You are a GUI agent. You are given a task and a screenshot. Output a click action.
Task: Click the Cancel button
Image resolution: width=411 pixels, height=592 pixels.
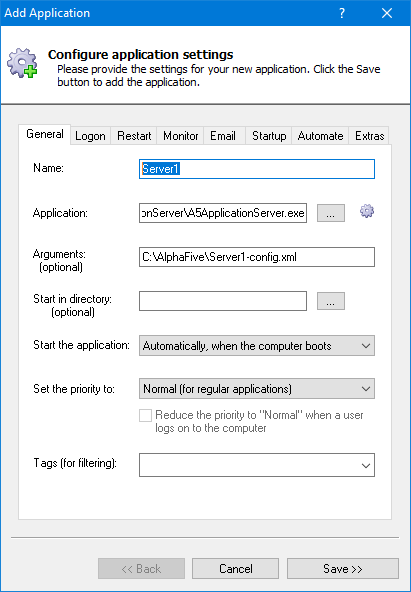236,569
